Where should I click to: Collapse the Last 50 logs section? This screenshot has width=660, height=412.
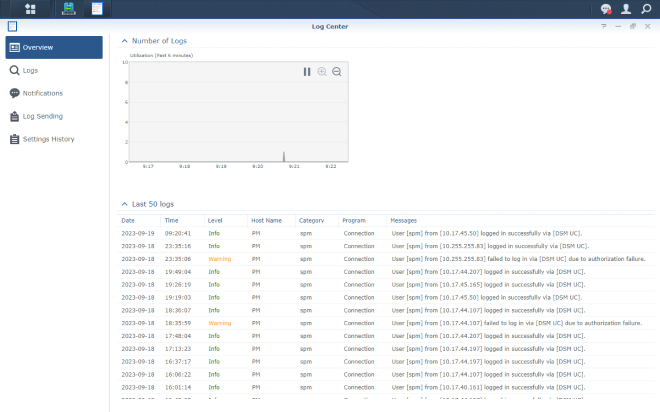pos(124,204)
